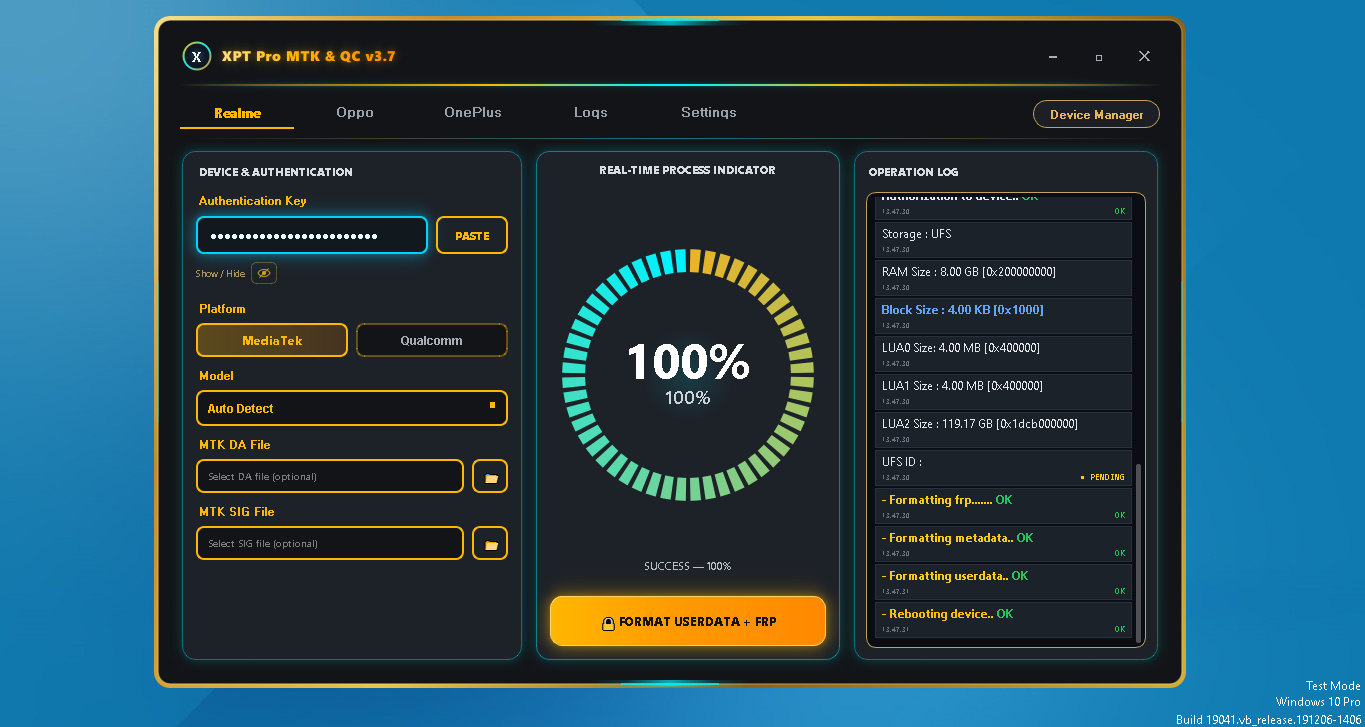Click the 'SUCCESS — 100%' status text
This screenshot has height=727, width=1365.
tap(688, 566)
